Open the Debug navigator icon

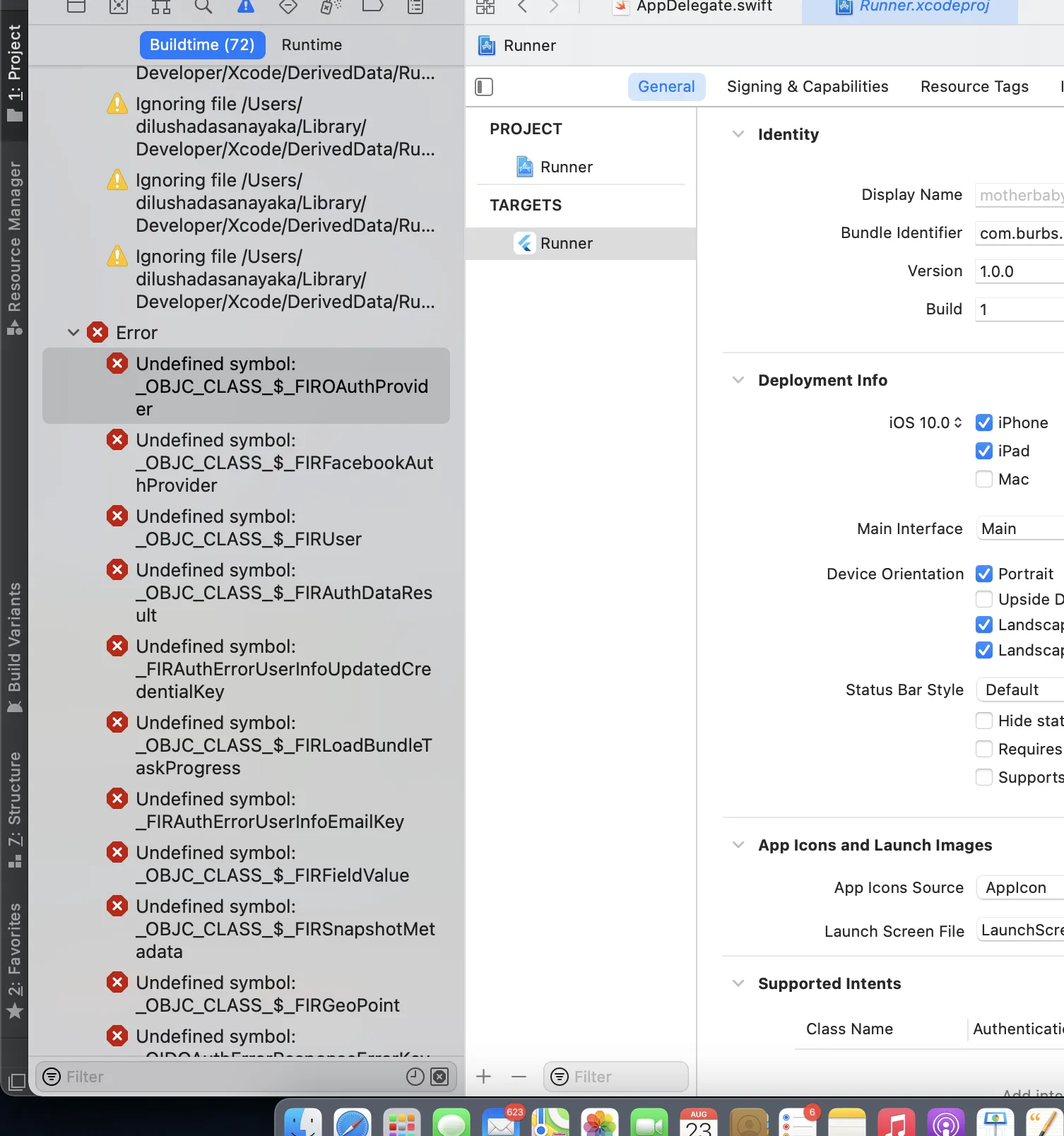(x=331, y=7)
